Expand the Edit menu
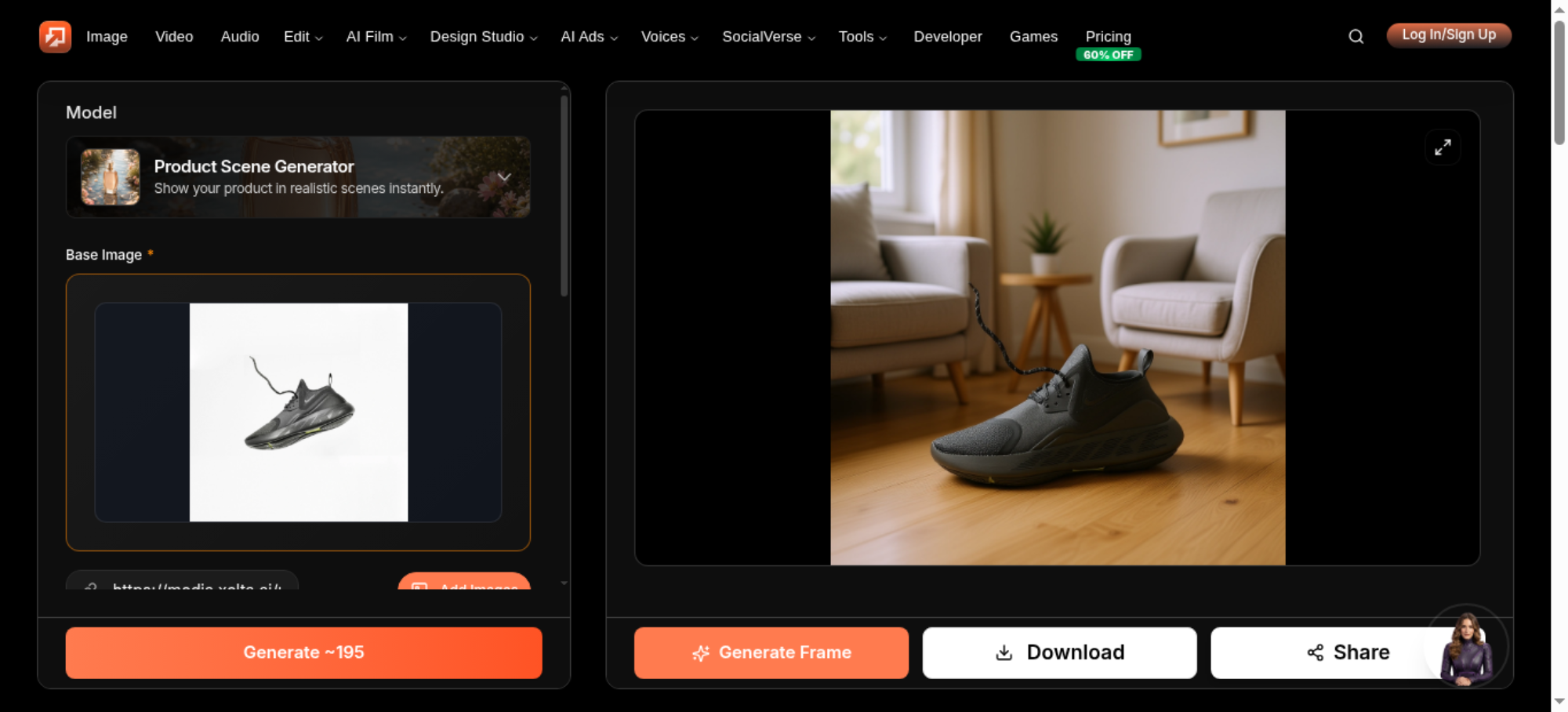 (303, 37)
